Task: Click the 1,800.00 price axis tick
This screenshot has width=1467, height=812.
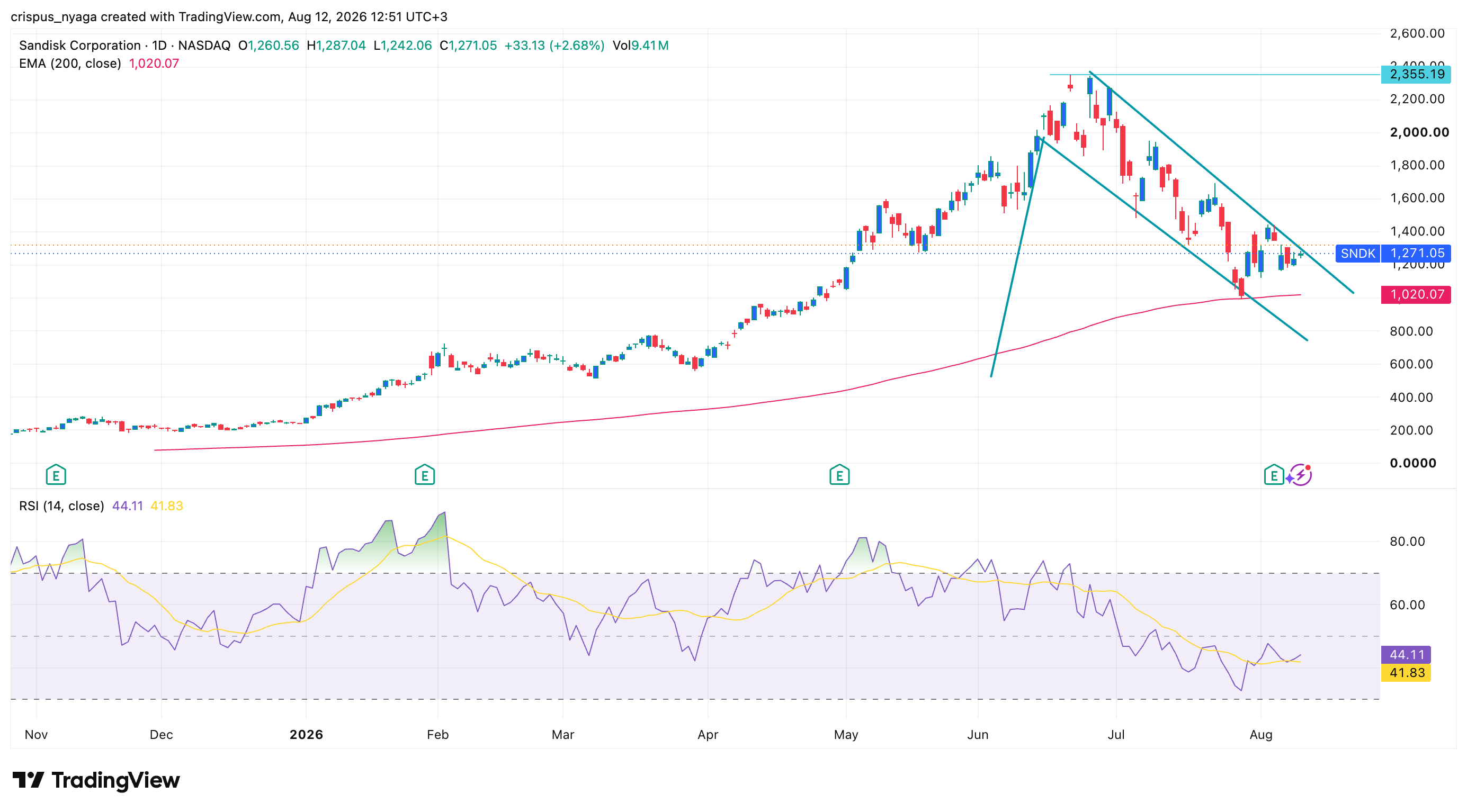Action: [1417, 165]
